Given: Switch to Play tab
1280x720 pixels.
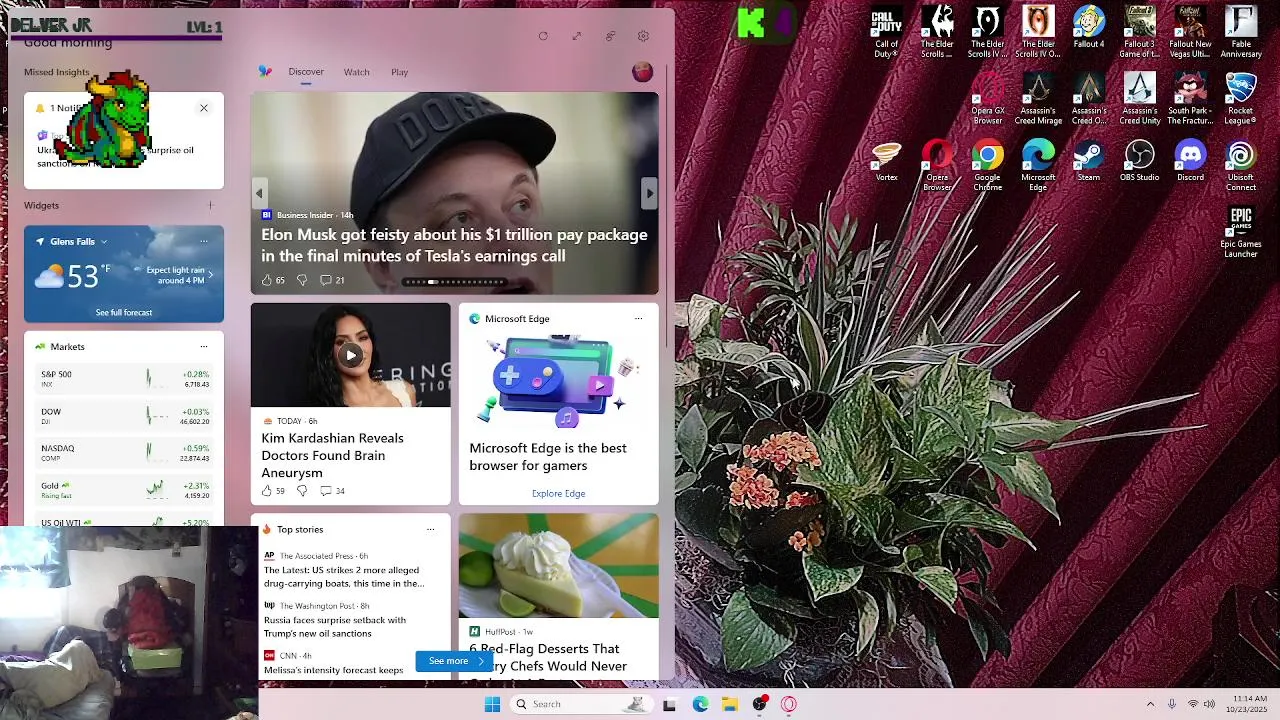Looking at the screenshot, I should click(400, 72).
